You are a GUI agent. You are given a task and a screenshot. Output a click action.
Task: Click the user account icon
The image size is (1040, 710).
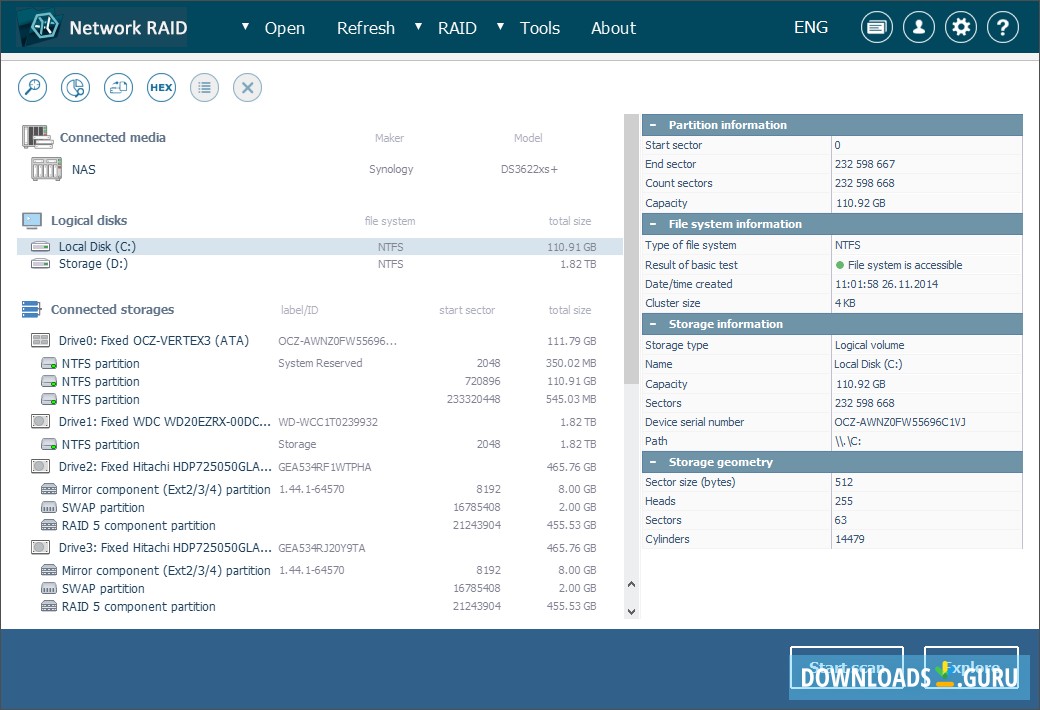[919, 28]
